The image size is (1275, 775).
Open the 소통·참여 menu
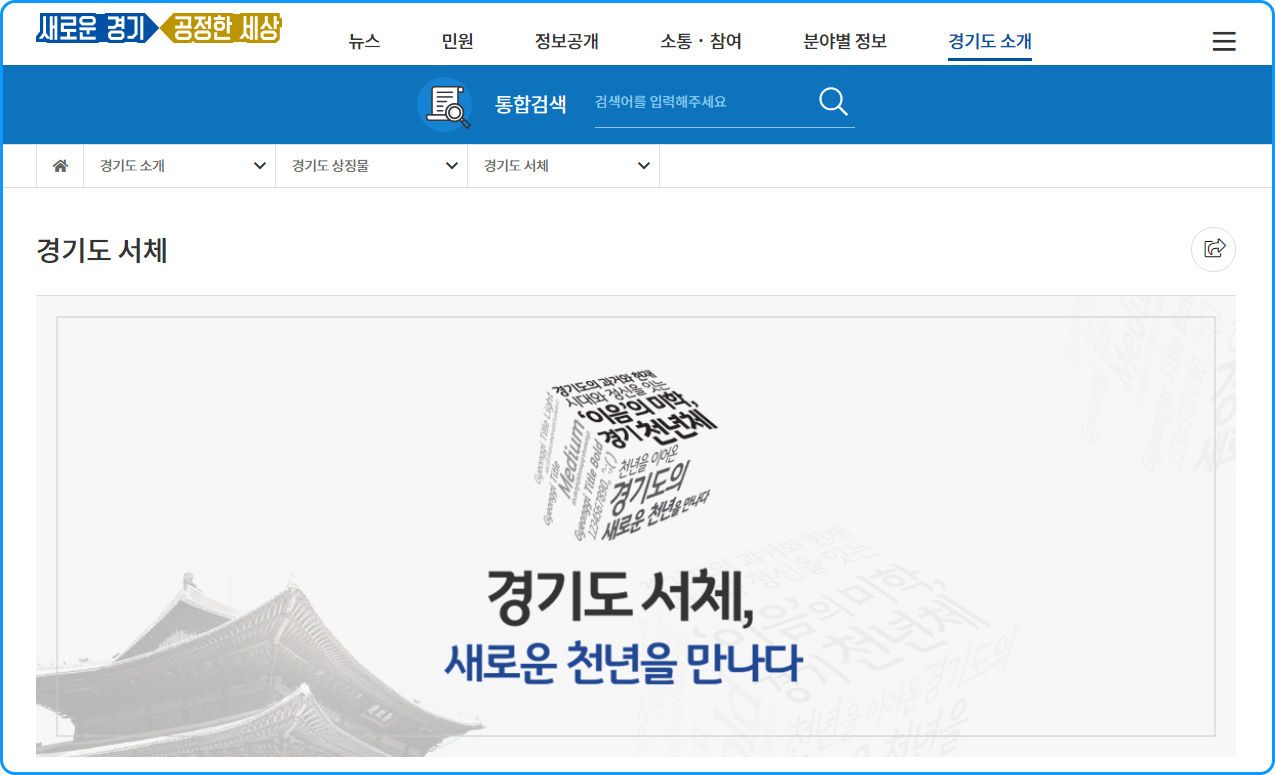pyautogui.click(x=701, y=41)
